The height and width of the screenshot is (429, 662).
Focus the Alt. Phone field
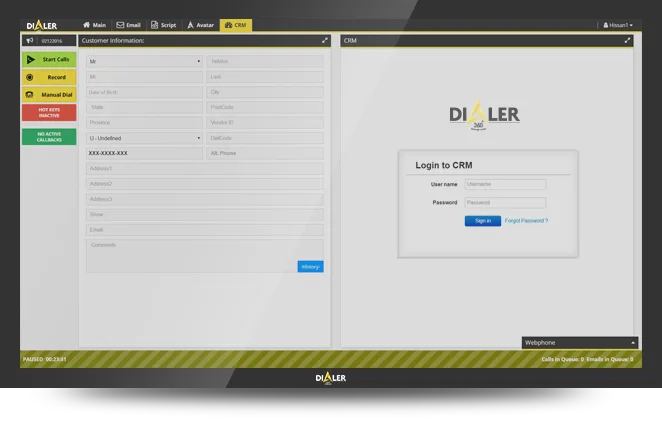point(265,153)
